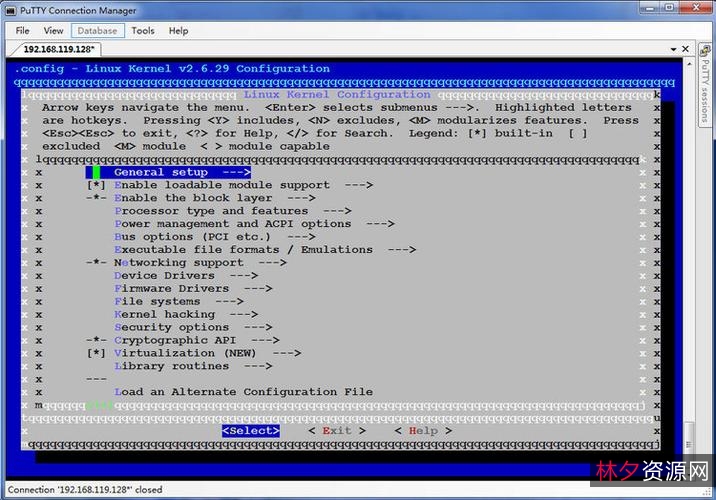
Task: Open the View menu
Action: pyautogui.click(x=53, y=30)
